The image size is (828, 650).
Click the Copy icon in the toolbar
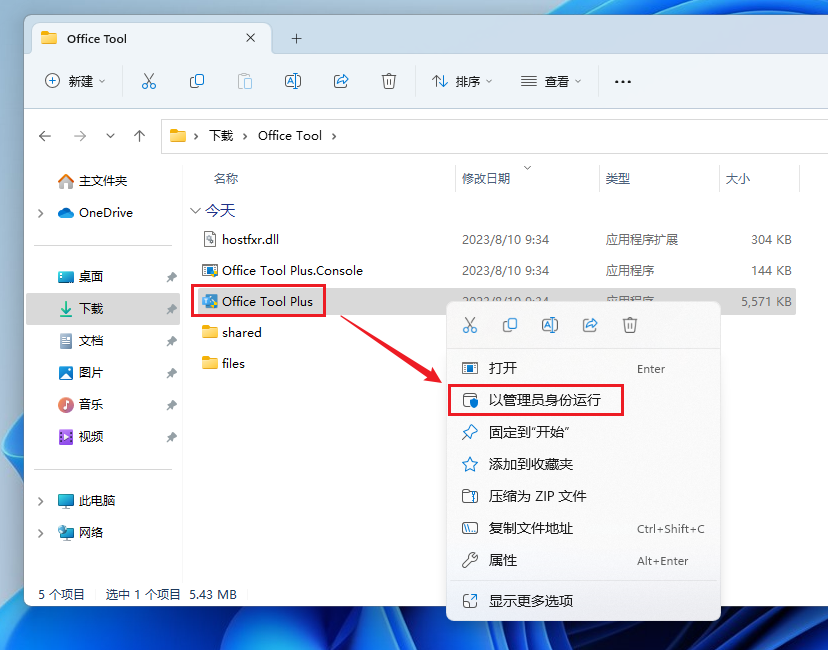click(x=197, y=81)
